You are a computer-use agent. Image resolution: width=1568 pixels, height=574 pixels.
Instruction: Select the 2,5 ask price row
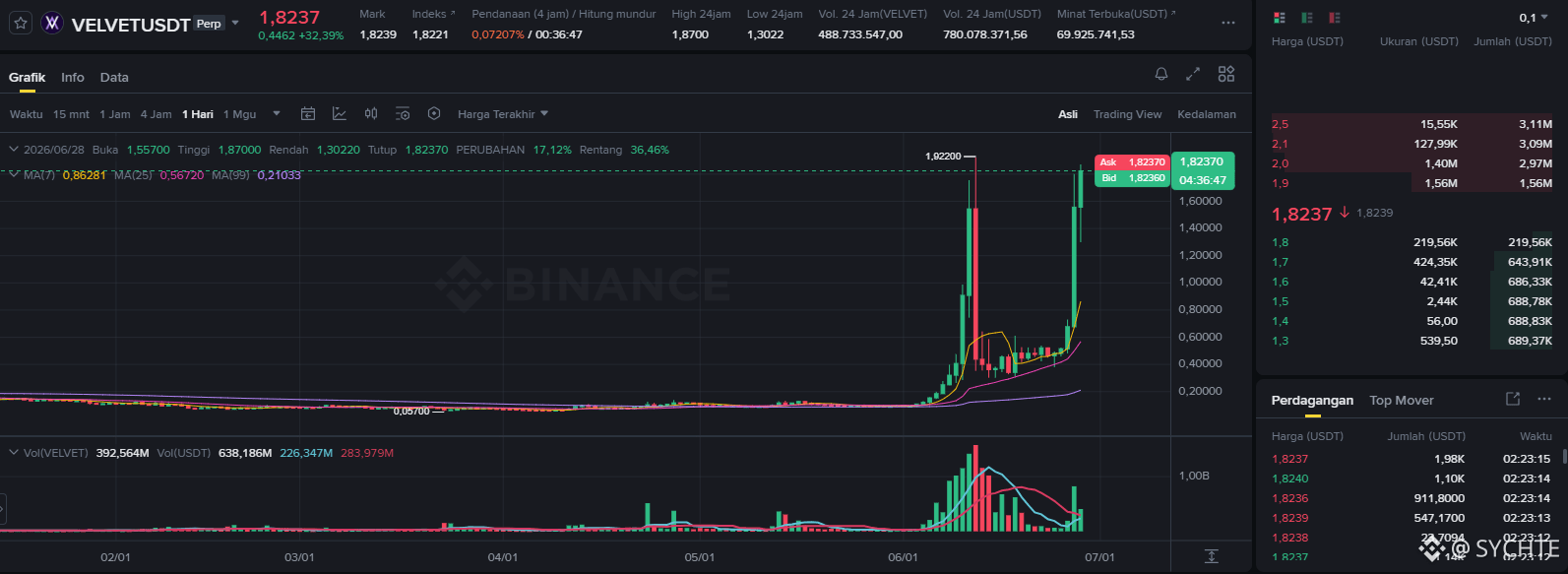tap(1412, 124)
